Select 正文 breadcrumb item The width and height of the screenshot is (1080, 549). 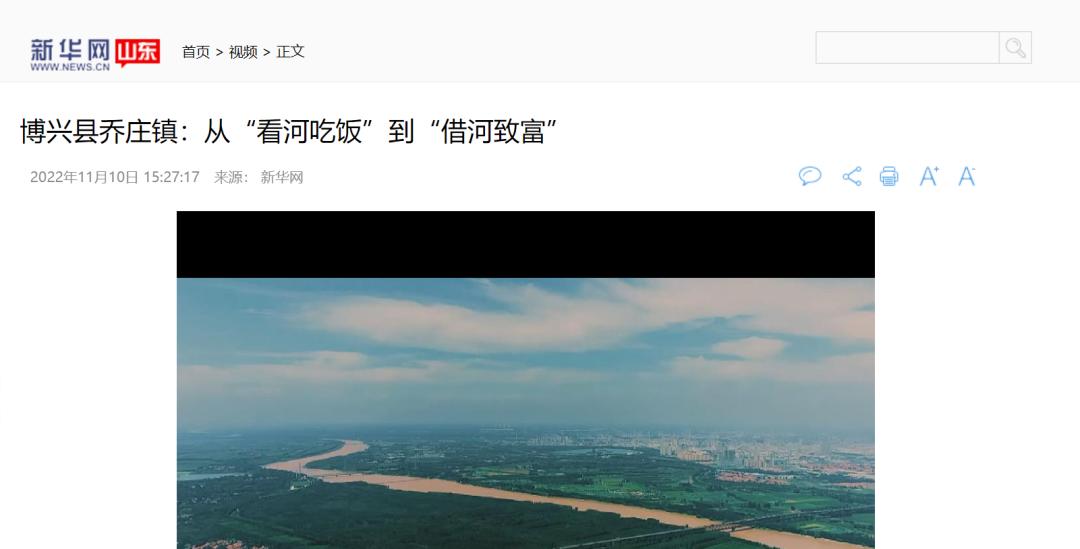click(290, 52)
